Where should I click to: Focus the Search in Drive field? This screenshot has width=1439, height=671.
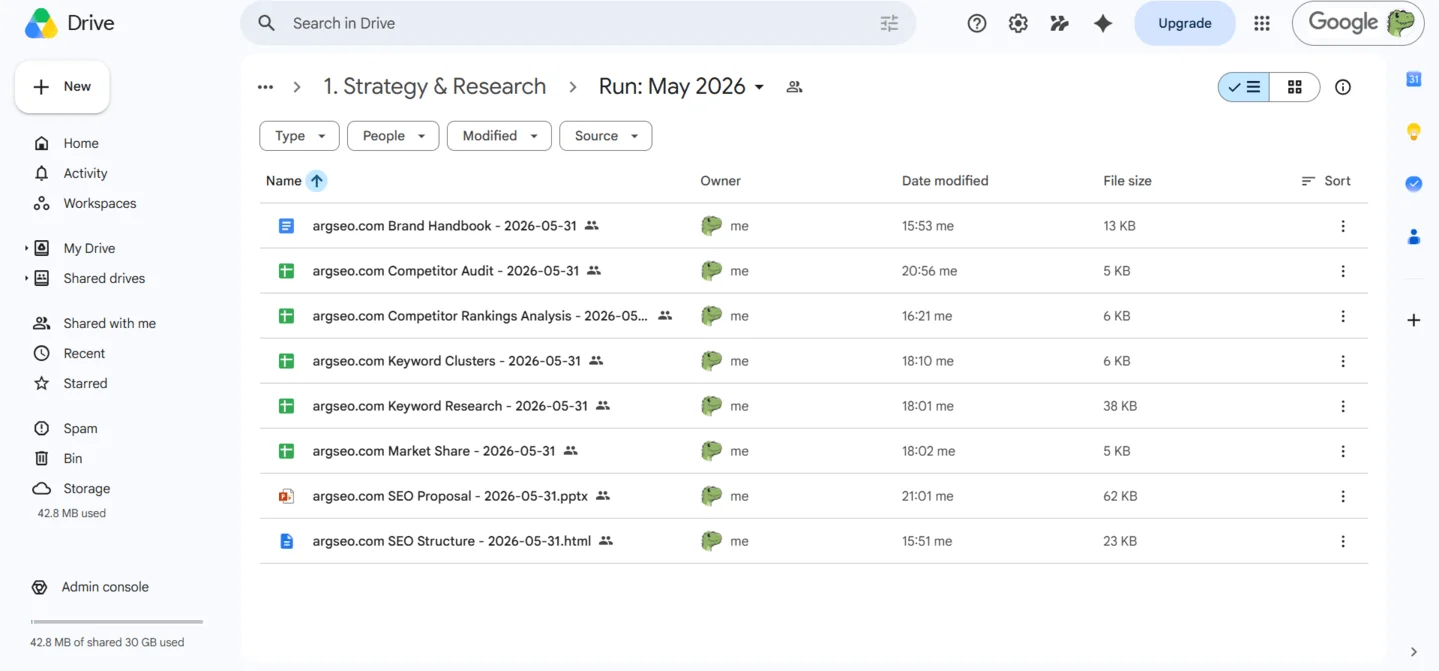578,23
